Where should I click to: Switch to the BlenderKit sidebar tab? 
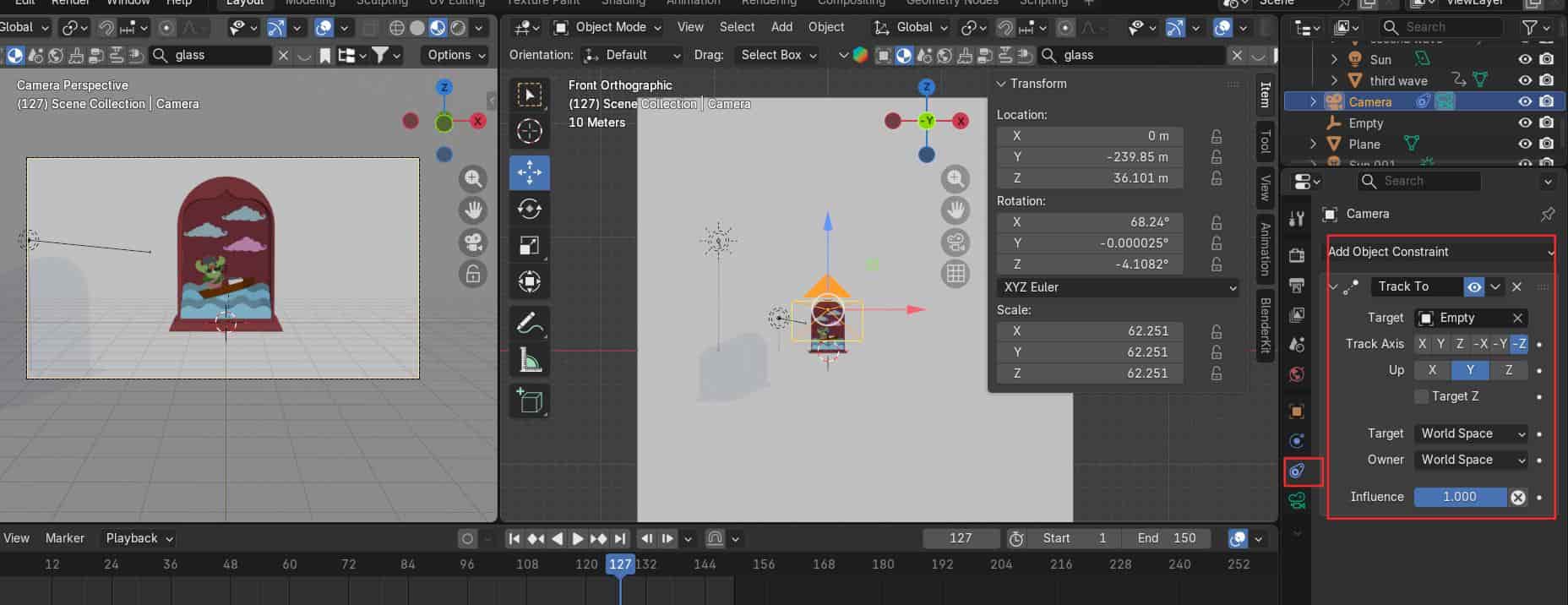pos(1265,325)
